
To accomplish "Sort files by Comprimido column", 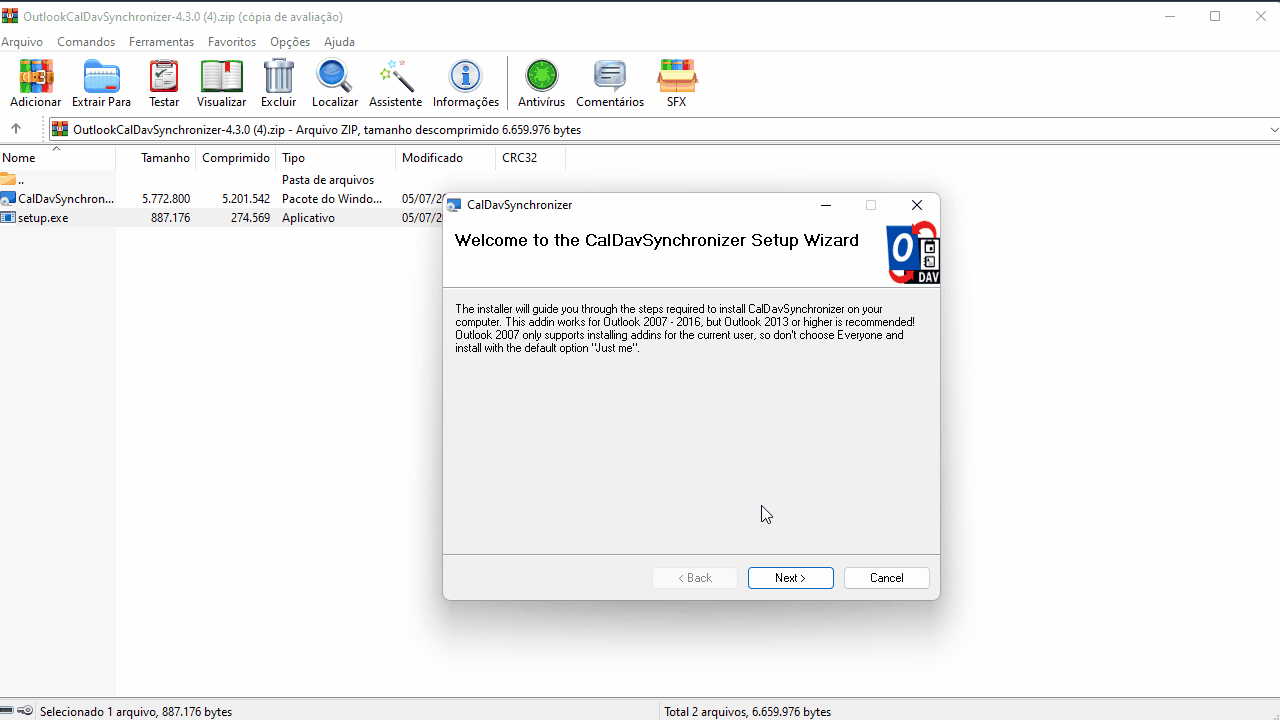I will (235, 158).
